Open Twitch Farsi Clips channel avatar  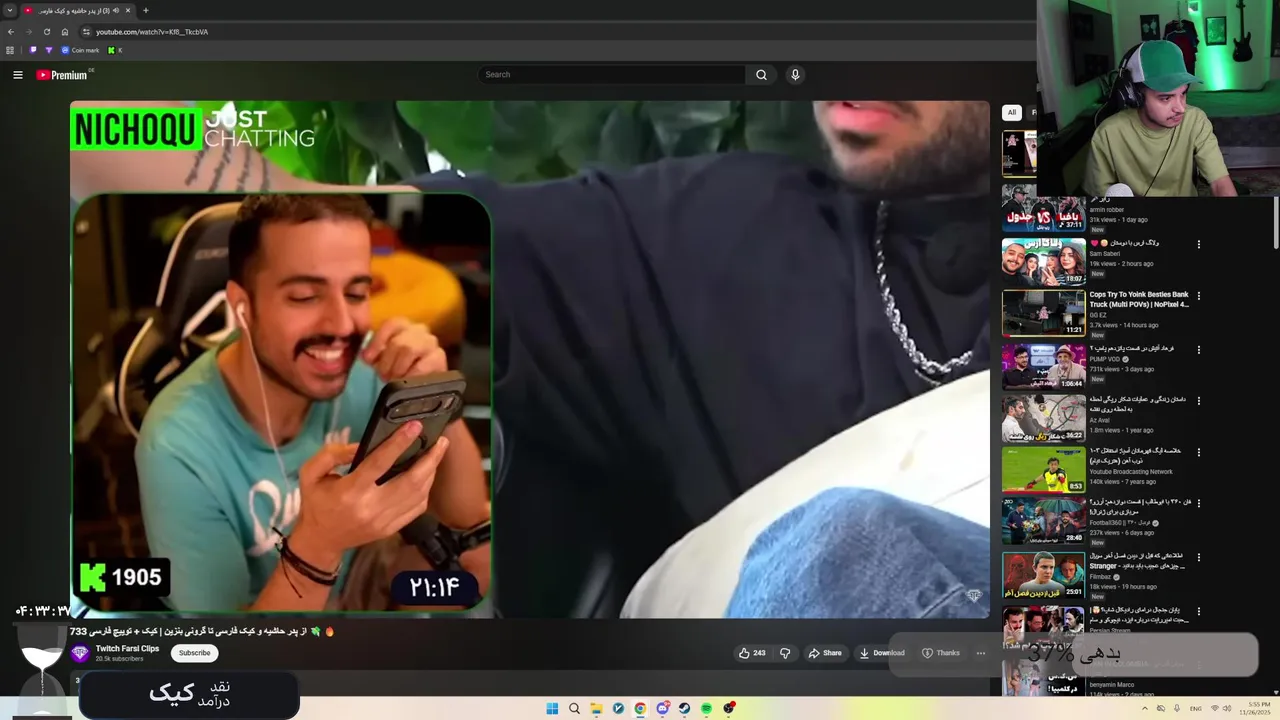[80, 653]
